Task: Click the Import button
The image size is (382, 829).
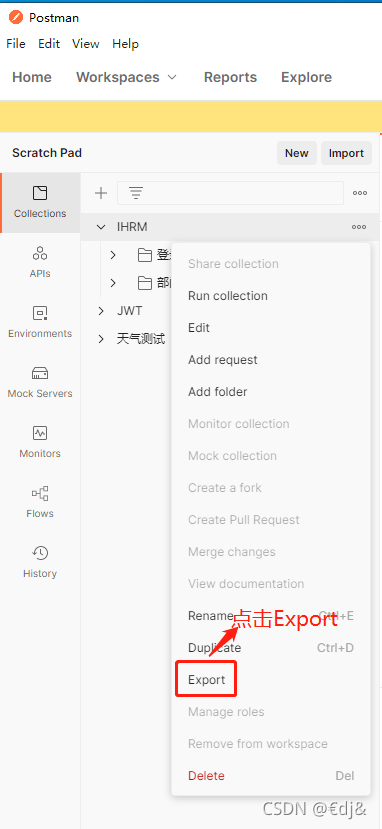Action: click(346, 153)
